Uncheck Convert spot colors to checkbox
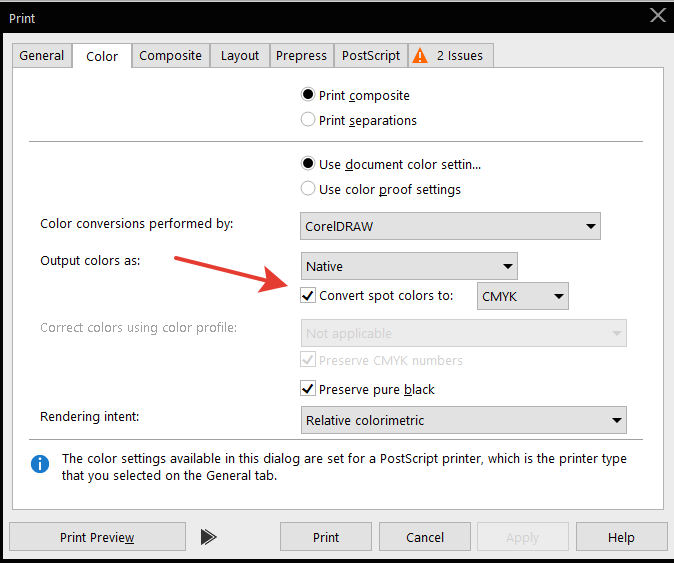674x563 pixels. click(x=308, y=295)
